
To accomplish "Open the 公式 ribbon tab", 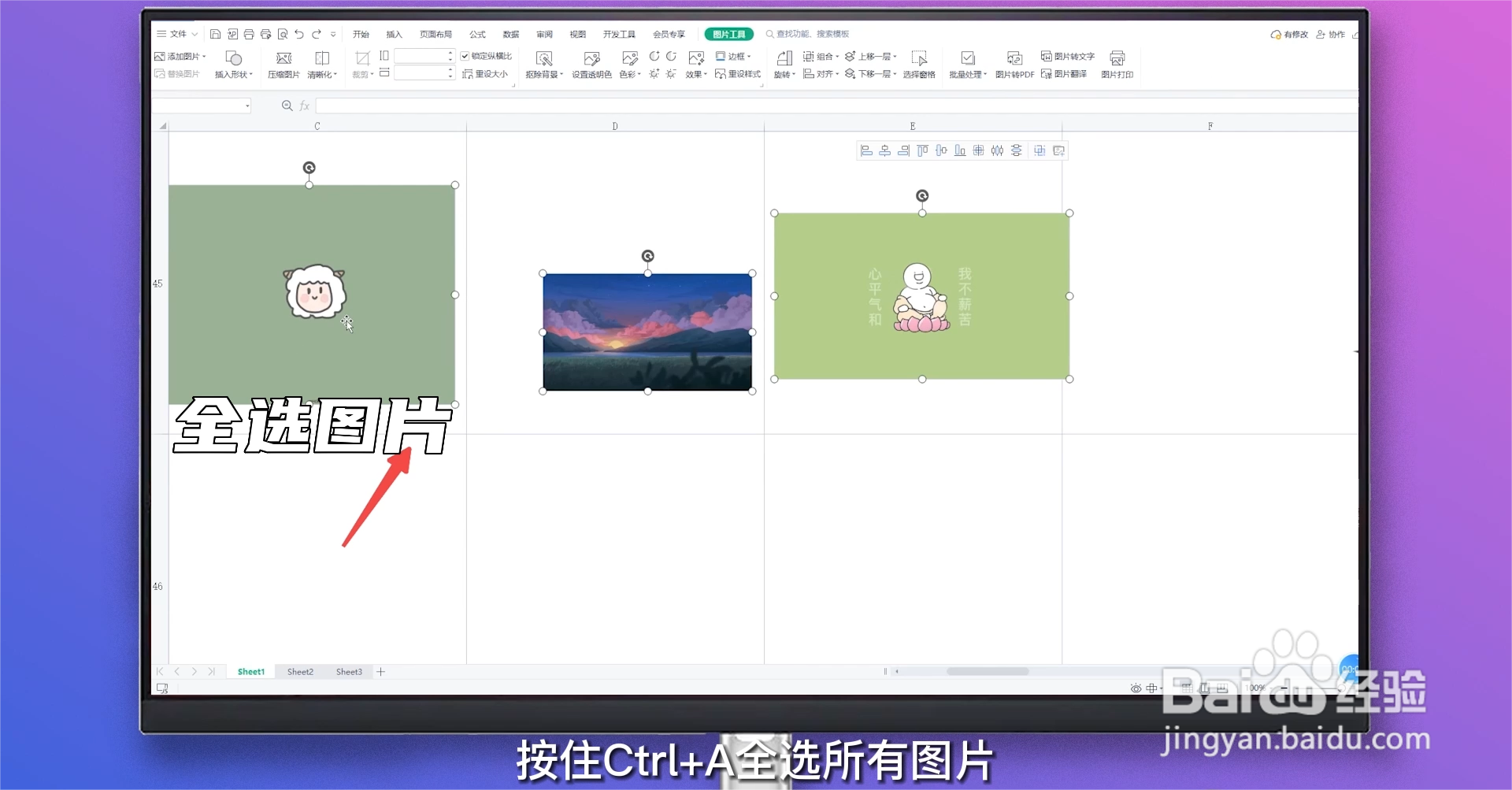I will (477, 34).
